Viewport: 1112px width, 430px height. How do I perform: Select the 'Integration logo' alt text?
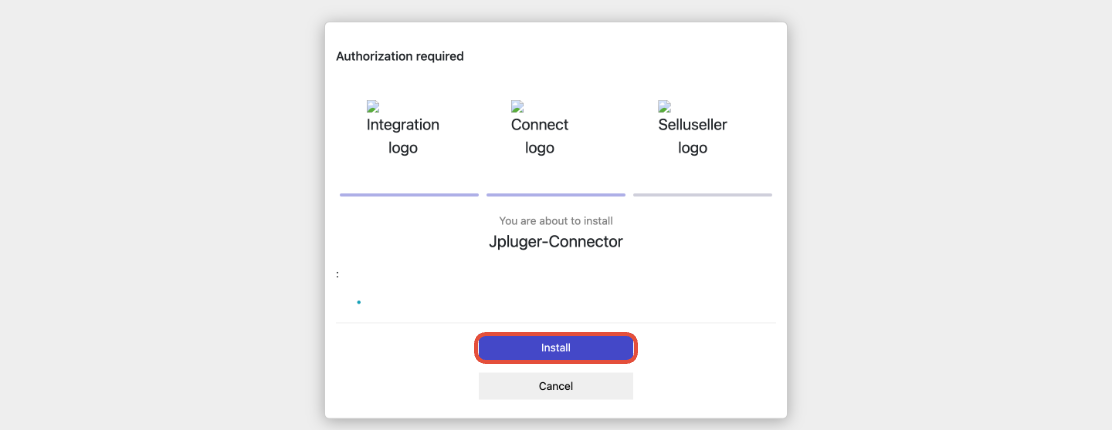403,136
